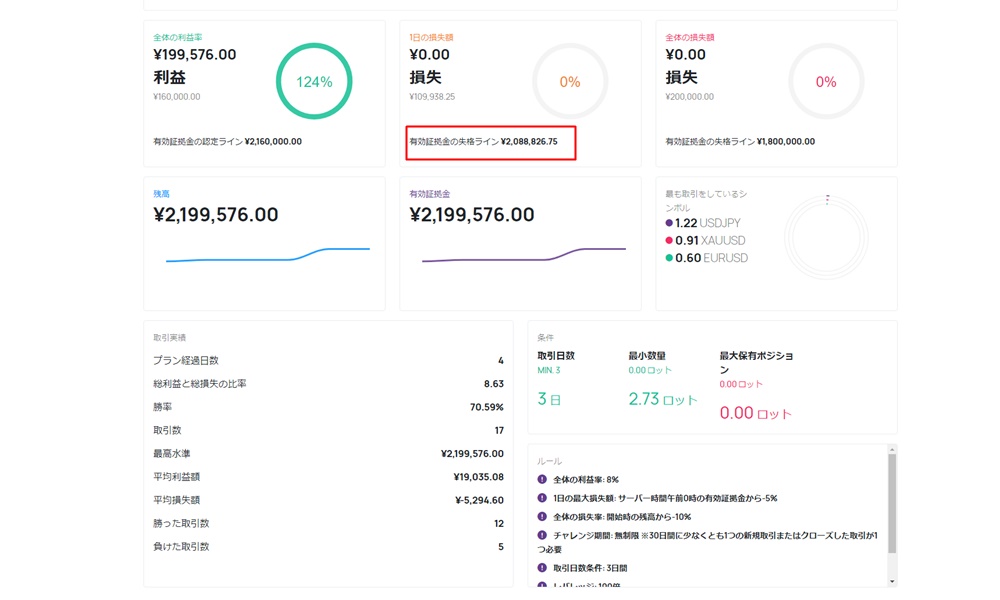Click the info icon beside 1日の最大損失額 rule
1000x600 pixels.
pos(542,498)
